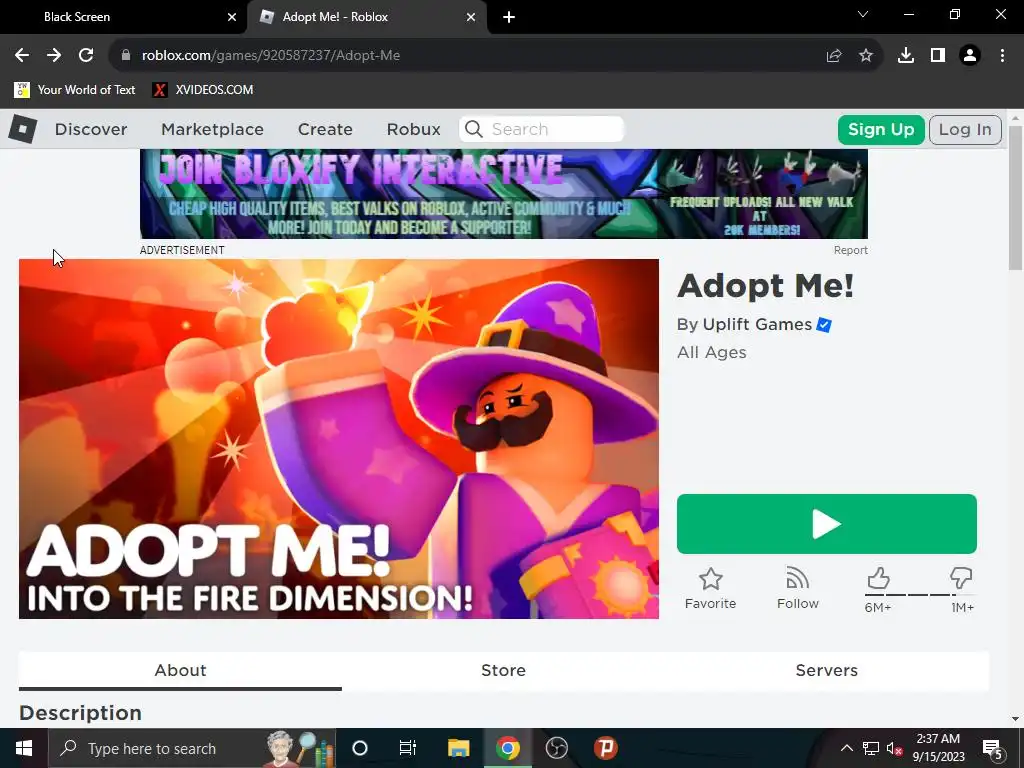The image size is (1024, 768).
Task: Close the Black Screen tab
Action: coord(232,17)
